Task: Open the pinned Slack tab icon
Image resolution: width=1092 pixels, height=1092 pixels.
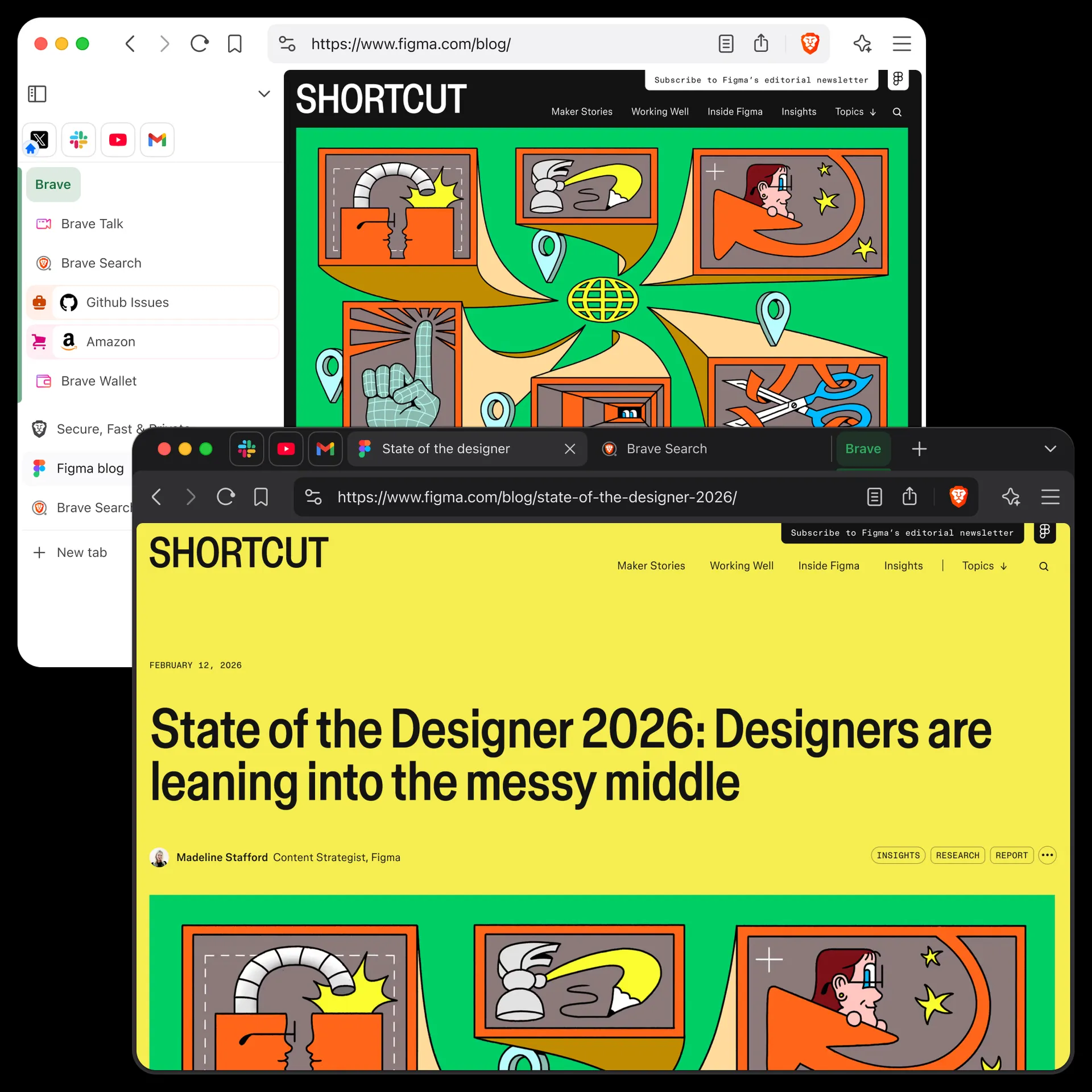Action: pos(246,449)
